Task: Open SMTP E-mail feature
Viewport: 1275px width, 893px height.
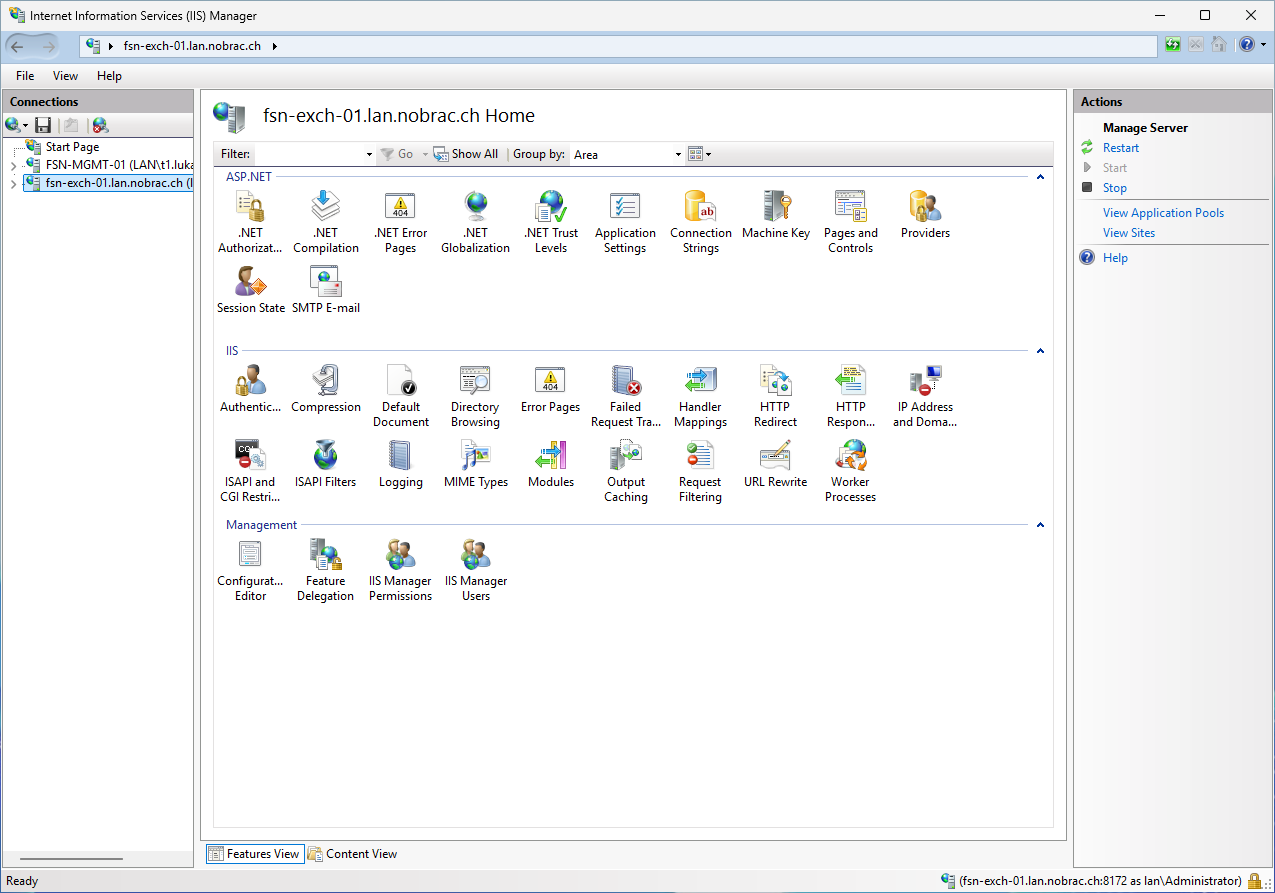Action: tap(325, 290)
